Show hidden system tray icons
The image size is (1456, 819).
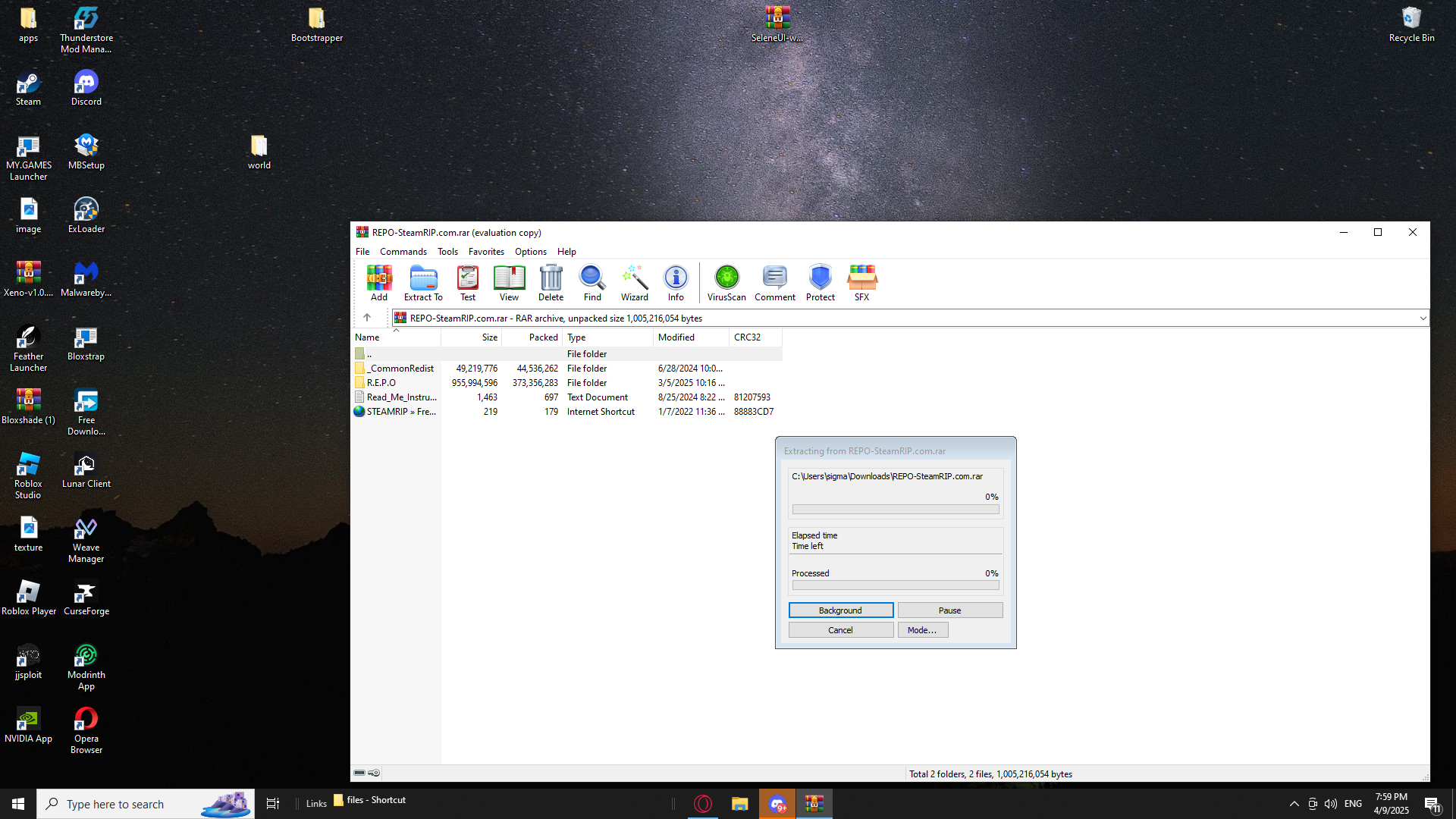(1294, 804)
